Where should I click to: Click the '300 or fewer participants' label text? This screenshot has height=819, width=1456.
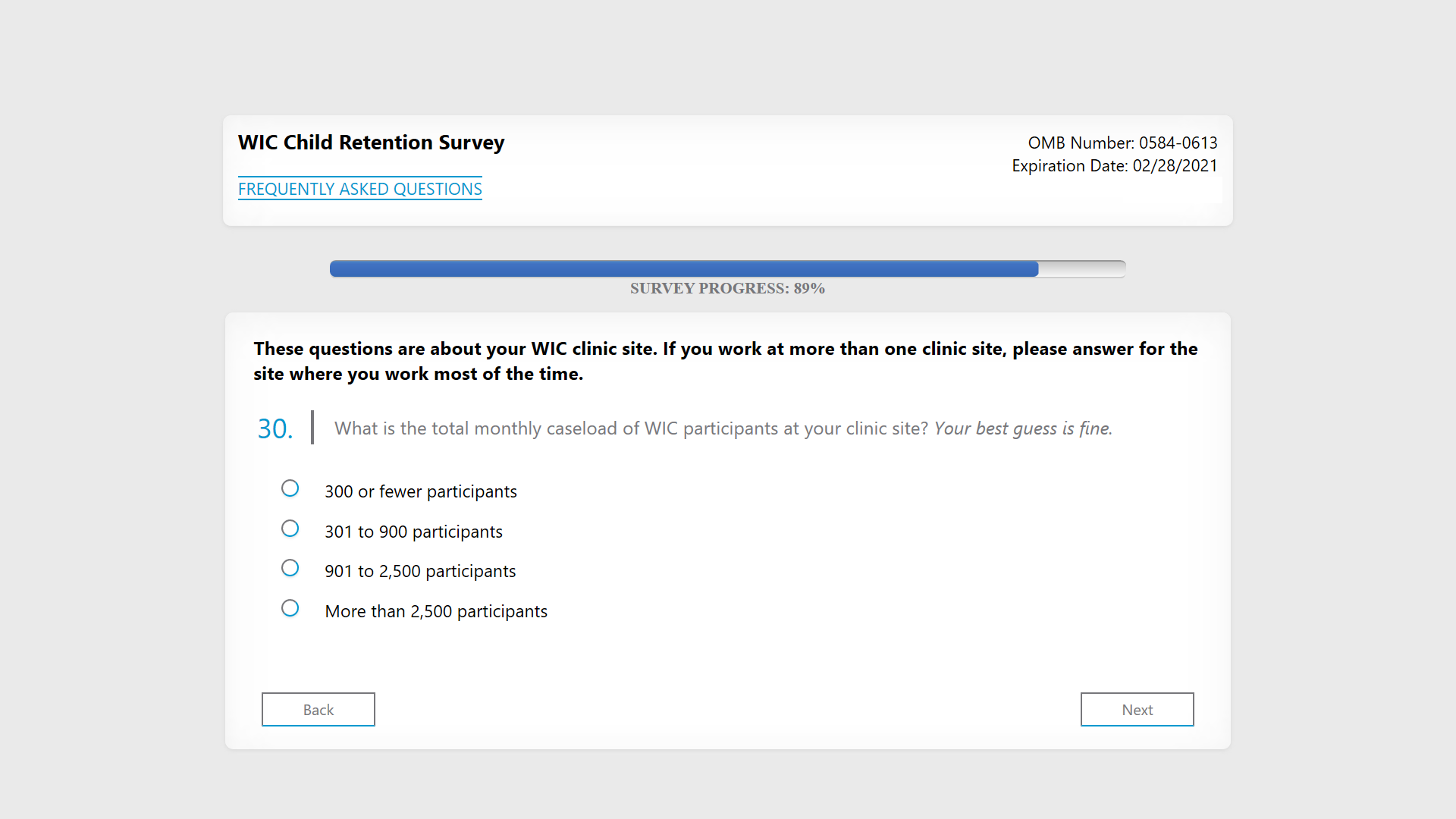click(421, 491)
